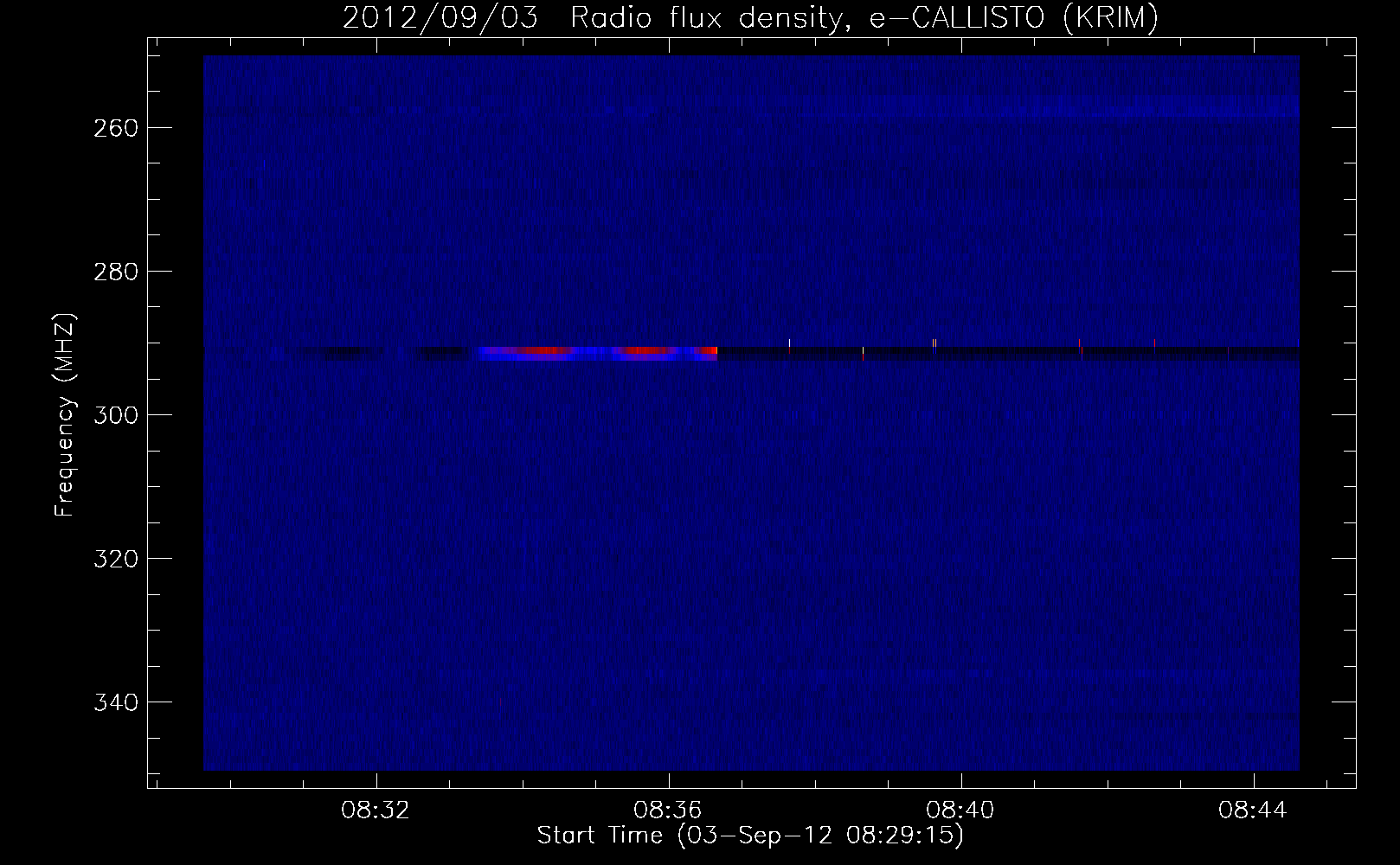Click the red burst segment near 08:35:40
The image size is (1400, 865).
click(647, 351)
